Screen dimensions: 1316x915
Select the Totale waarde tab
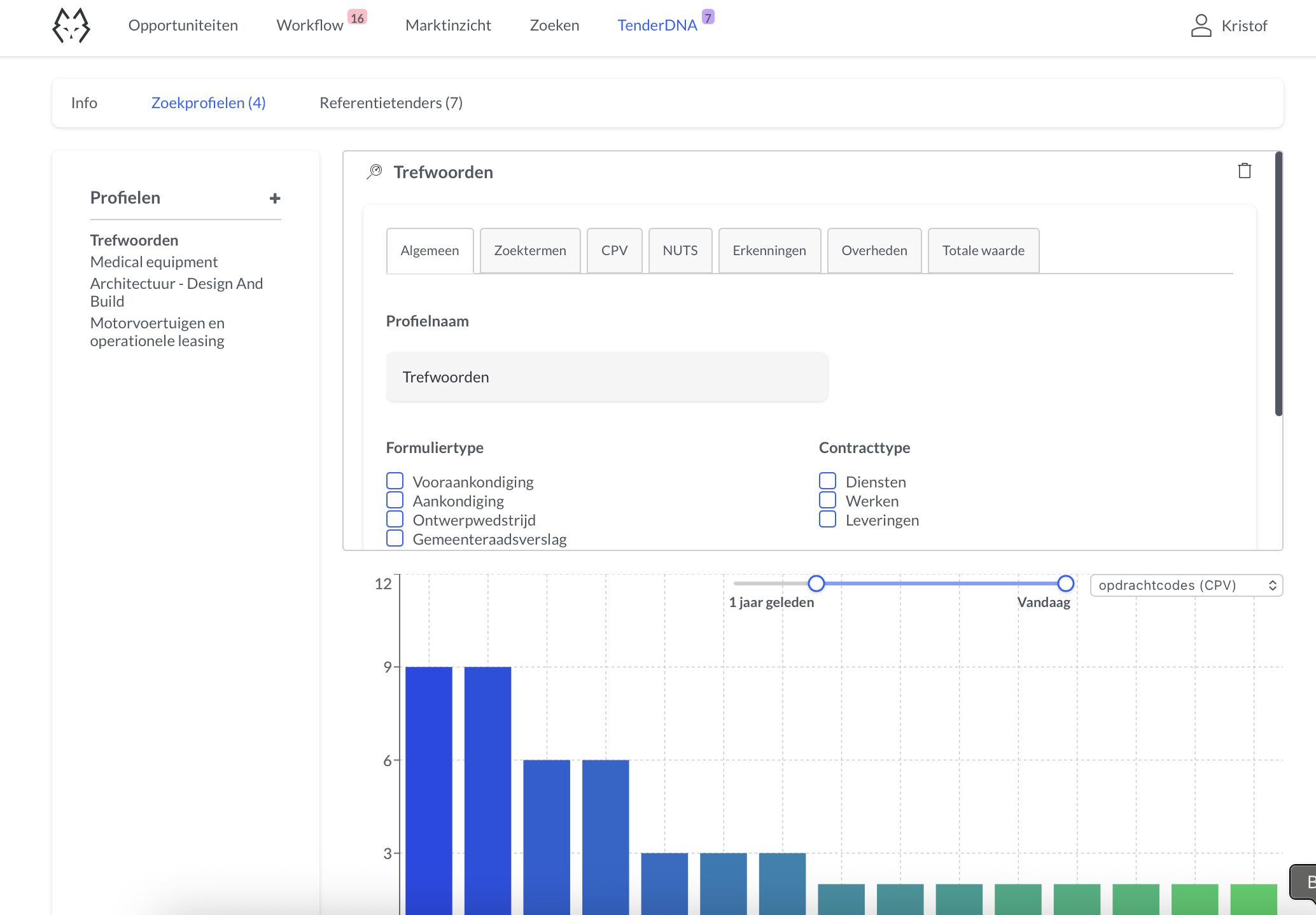(x=983, y=250)
